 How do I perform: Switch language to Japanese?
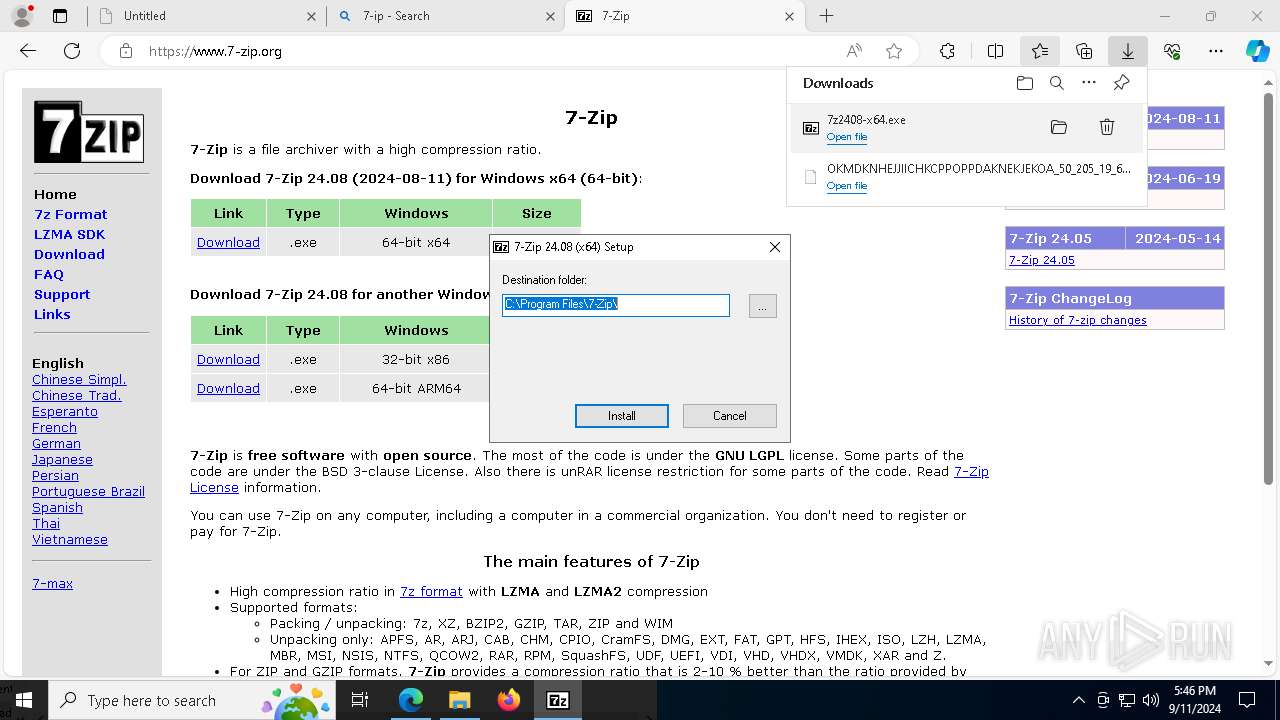(62, 459)
